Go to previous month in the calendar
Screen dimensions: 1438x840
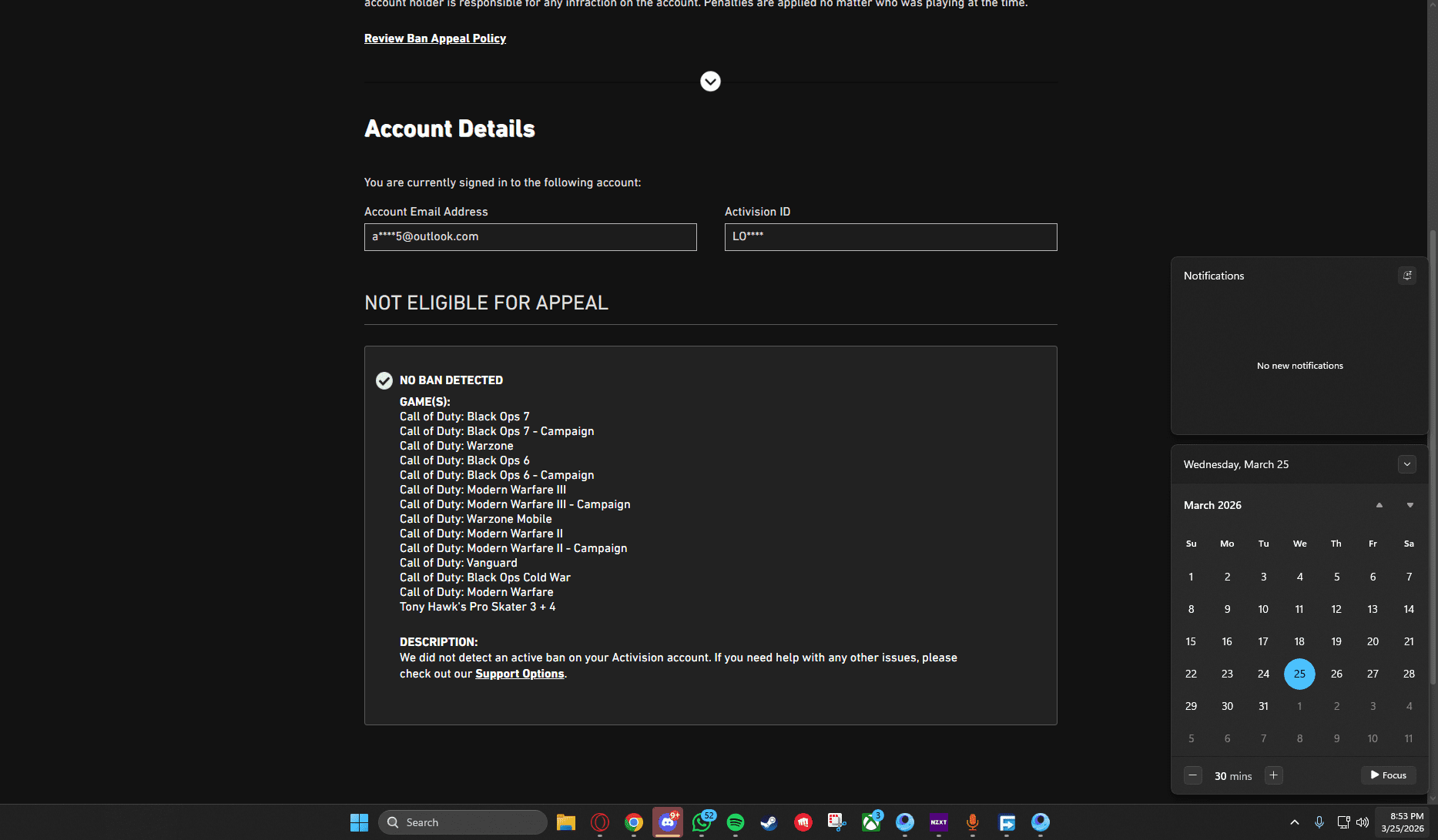(1379, 505)
